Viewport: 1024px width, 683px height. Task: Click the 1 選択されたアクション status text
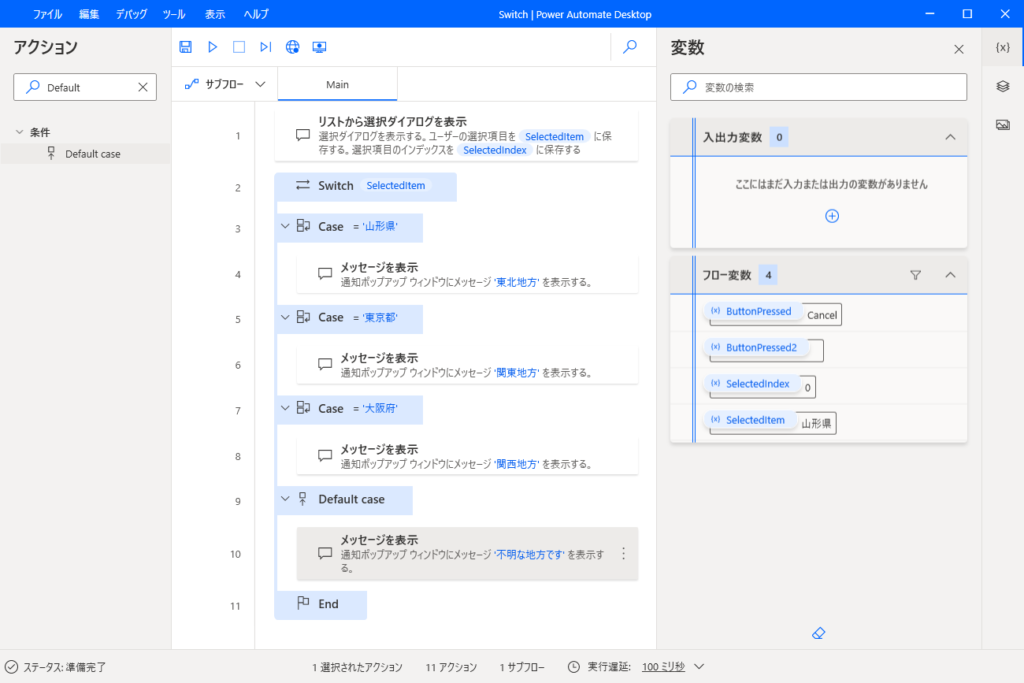click(357, 667)
